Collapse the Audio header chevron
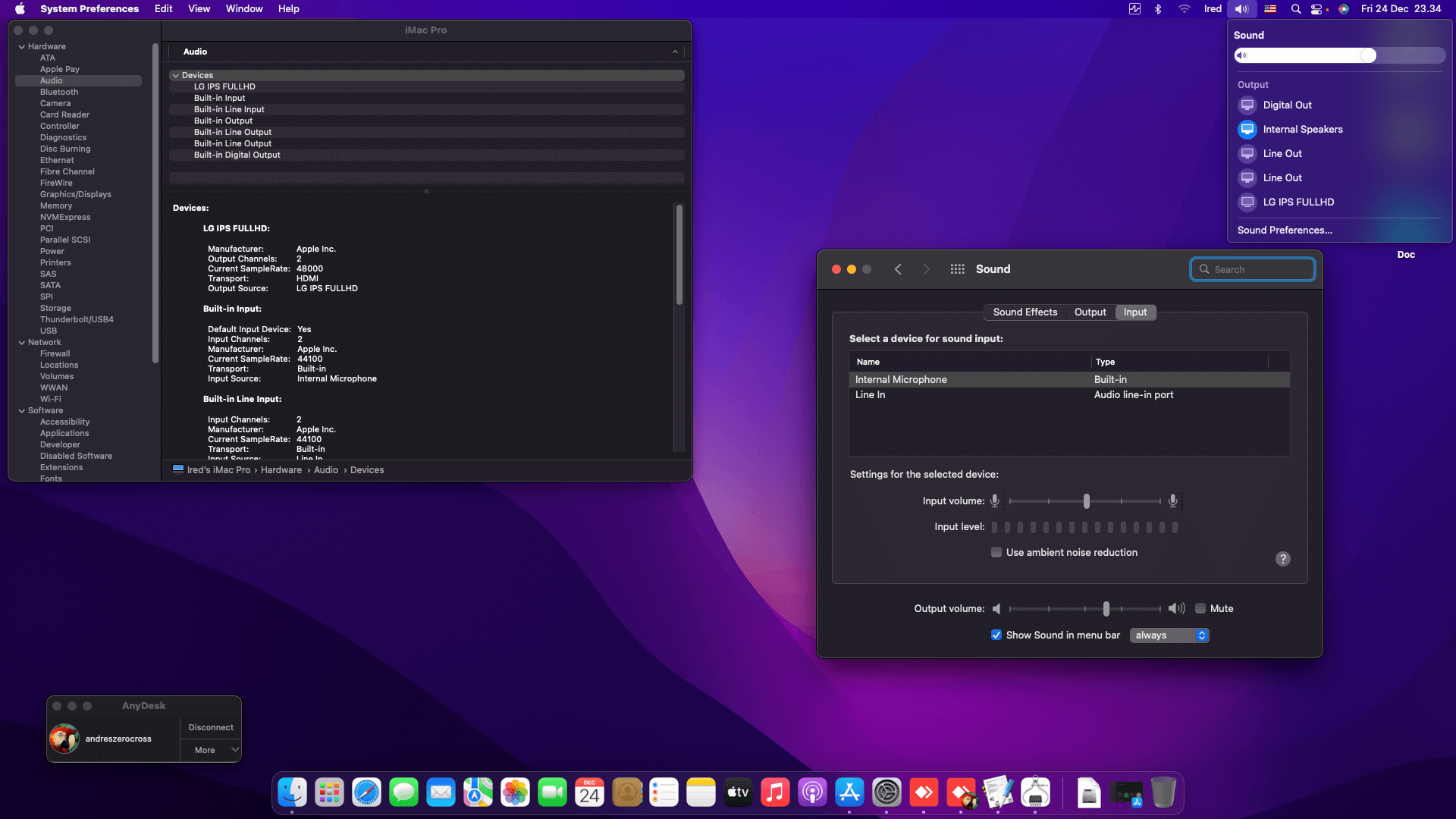This screenshot has width=1456, height=819. pos(675,52)
